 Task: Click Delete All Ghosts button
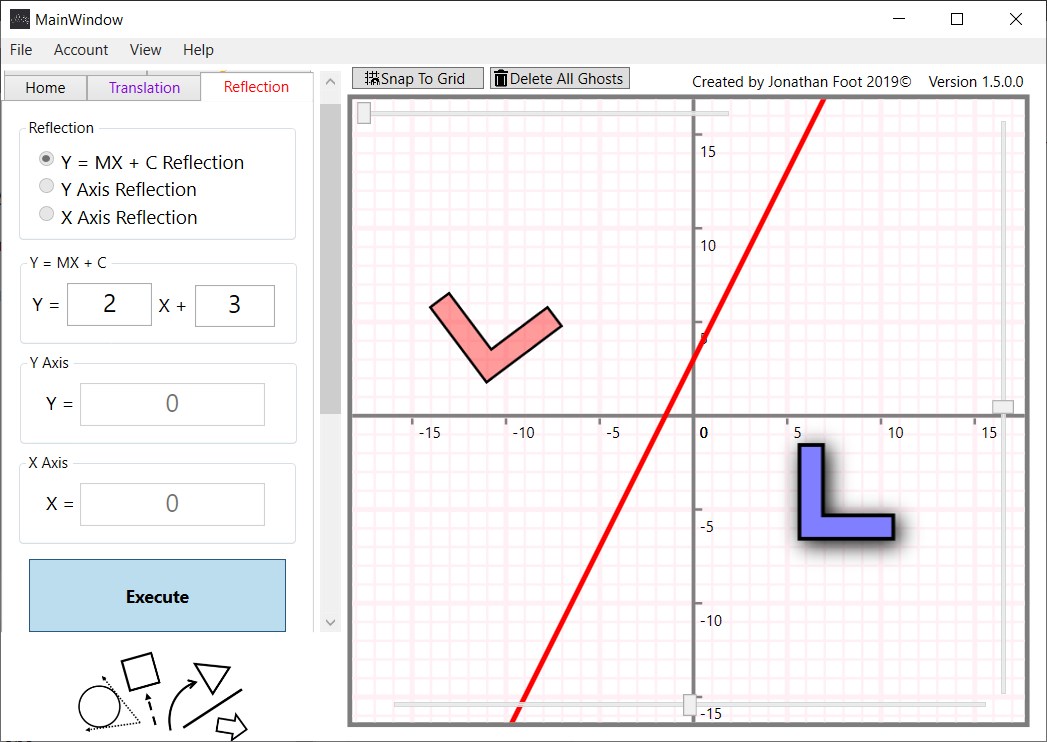560,78
